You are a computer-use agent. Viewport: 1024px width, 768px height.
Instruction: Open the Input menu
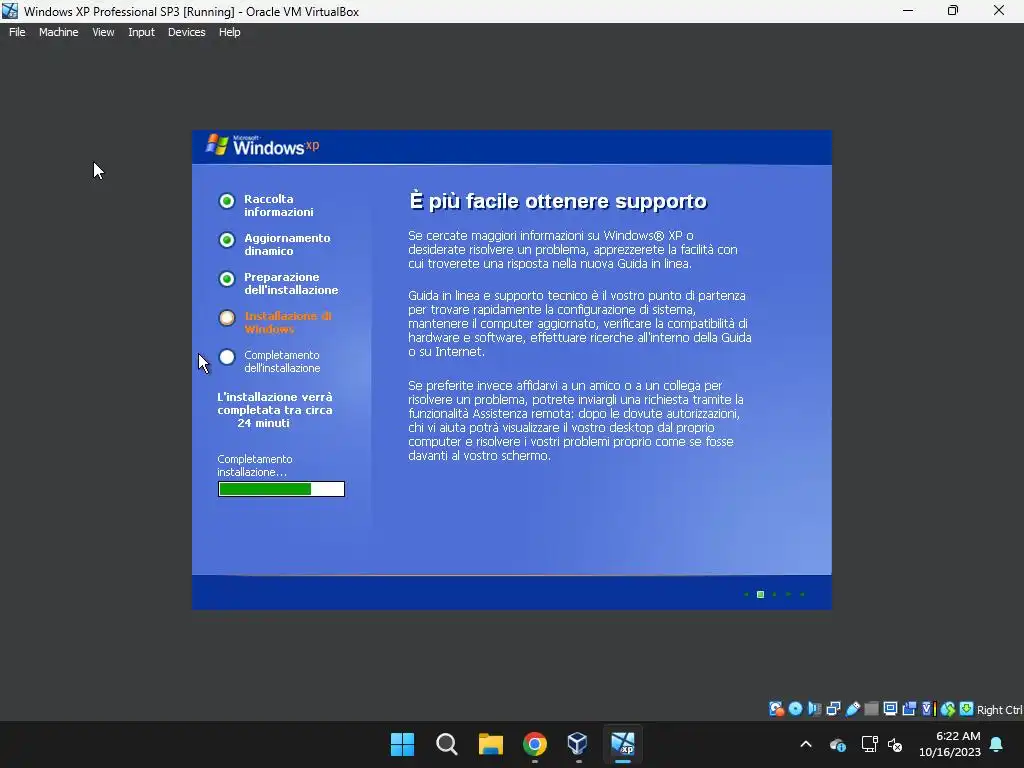tap(141, 32)
